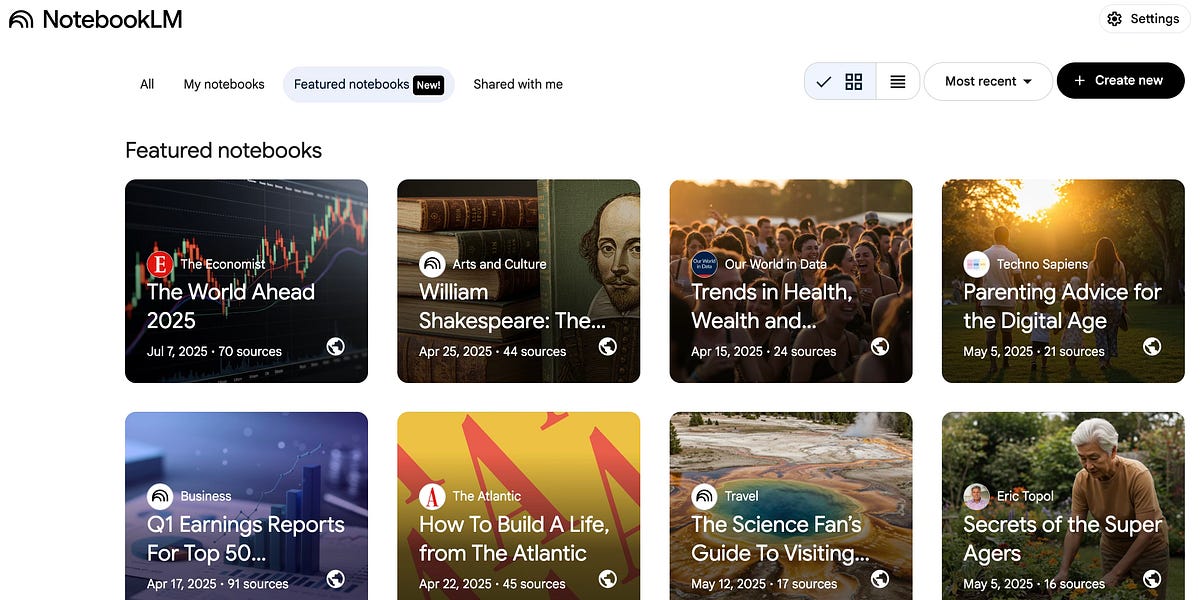1200x600 pixels.
Task: Click 'Apr 22, 2025 • 45 sources' text
Action: coord(492,583)
